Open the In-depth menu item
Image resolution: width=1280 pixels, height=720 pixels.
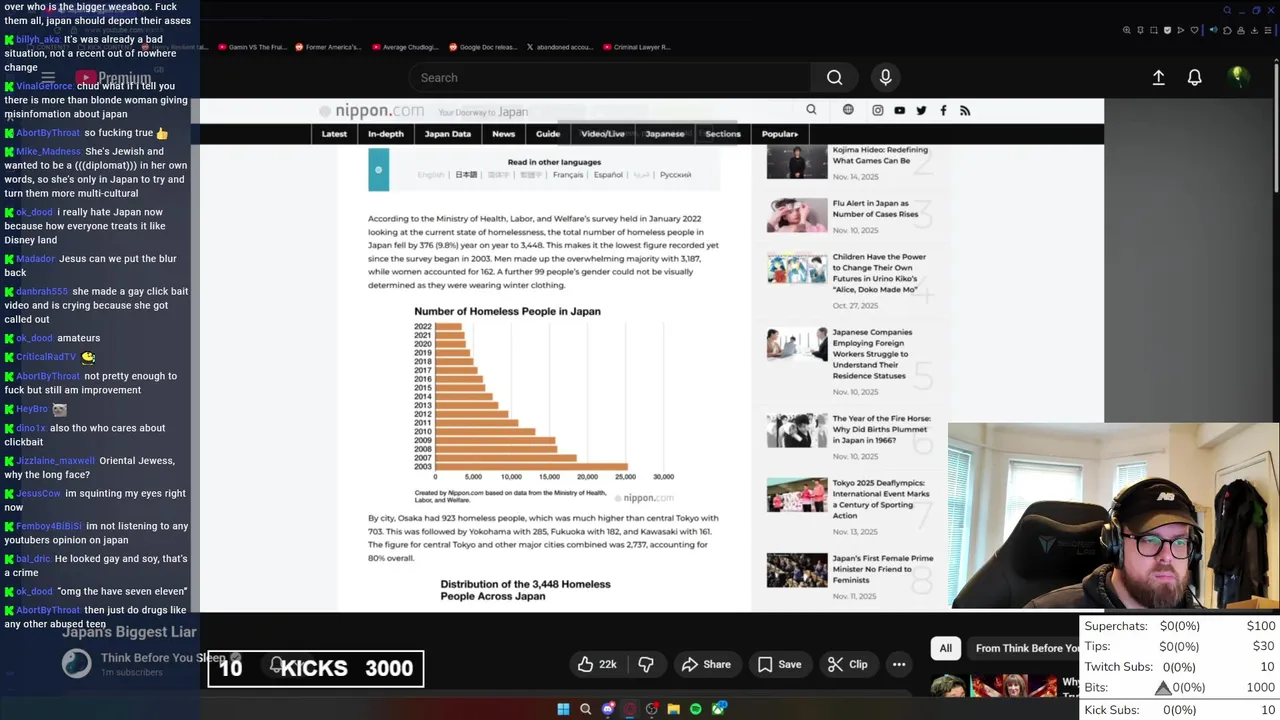386,133
